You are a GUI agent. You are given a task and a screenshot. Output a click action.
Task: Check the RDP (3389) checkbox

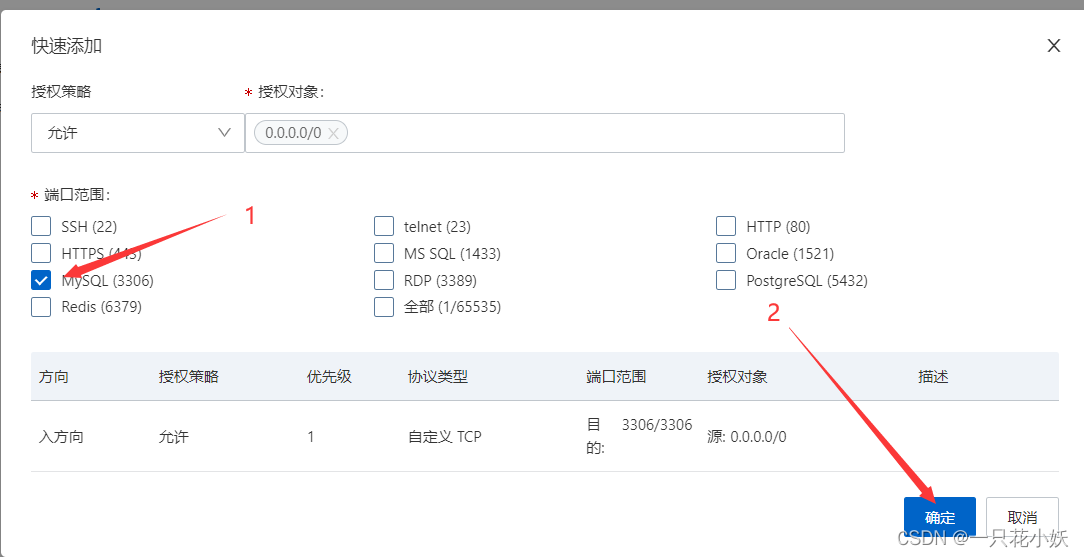click(384, 280)
